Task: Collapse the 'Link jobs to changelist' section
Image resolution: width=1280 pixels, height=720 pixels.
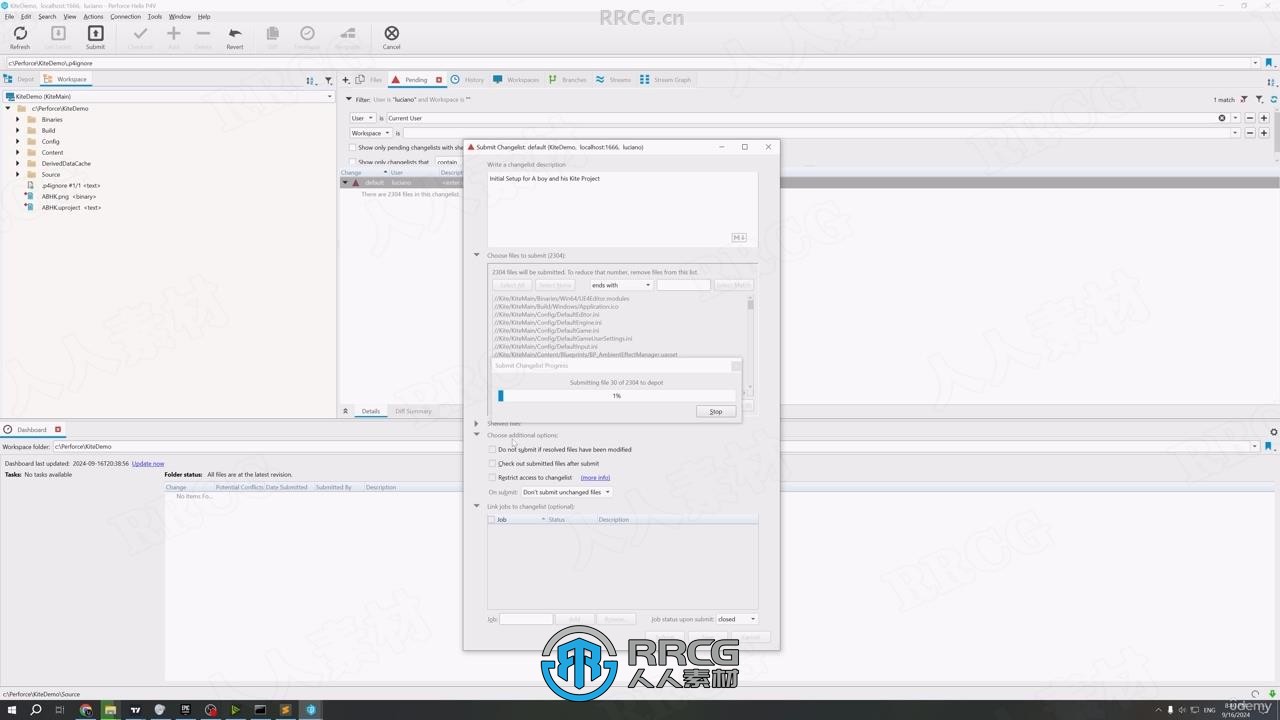Action: pyautogui.click(x=477, y=507)
